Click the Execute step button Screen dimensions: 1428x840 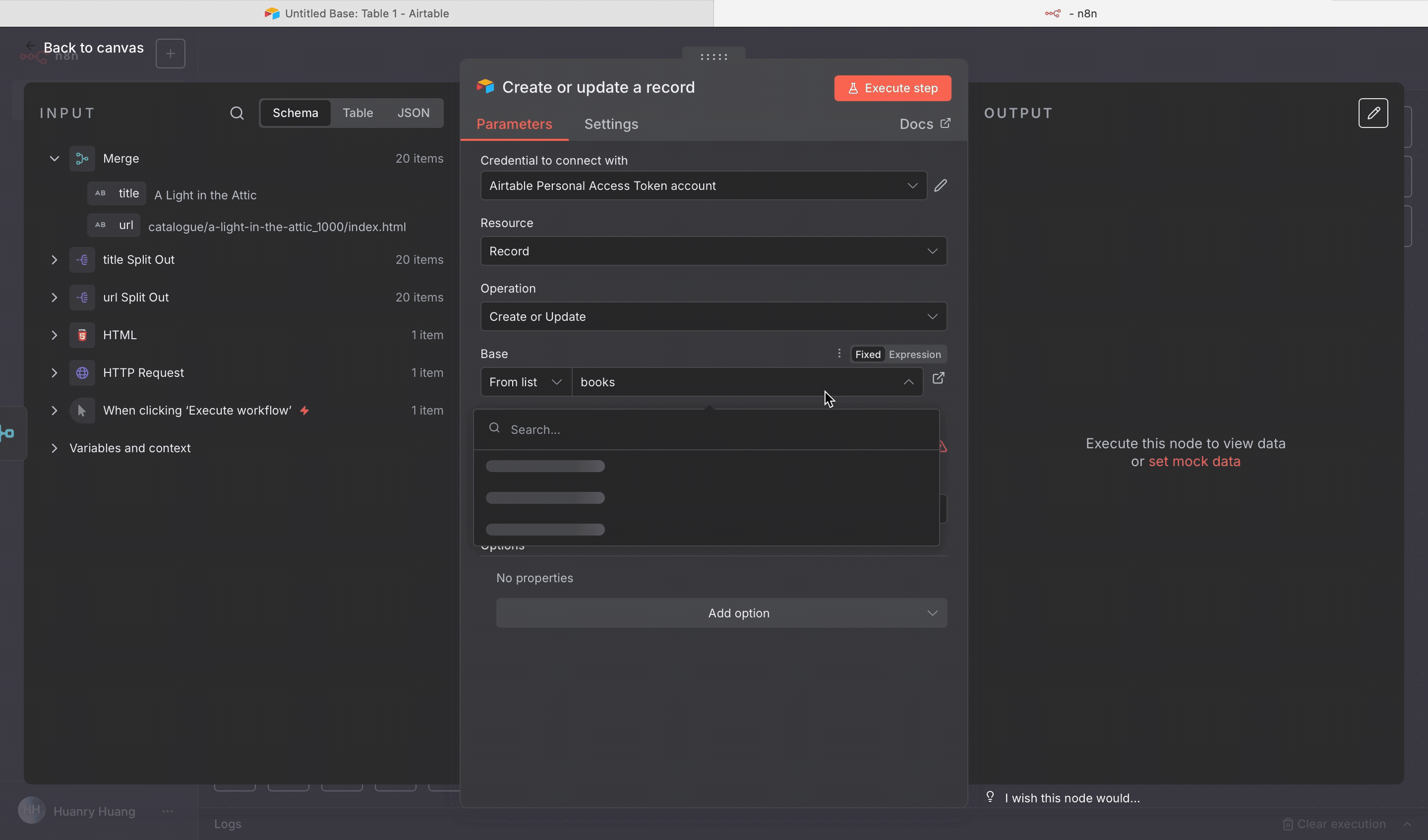[x=892, y=88]
